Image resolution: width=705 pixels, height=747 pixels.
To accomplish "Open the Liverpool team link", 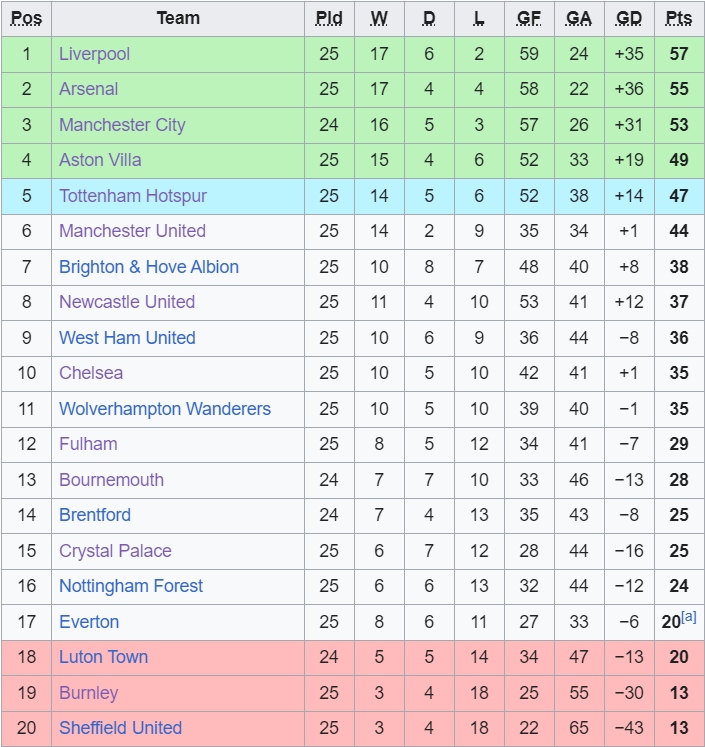I will [94, 54].
